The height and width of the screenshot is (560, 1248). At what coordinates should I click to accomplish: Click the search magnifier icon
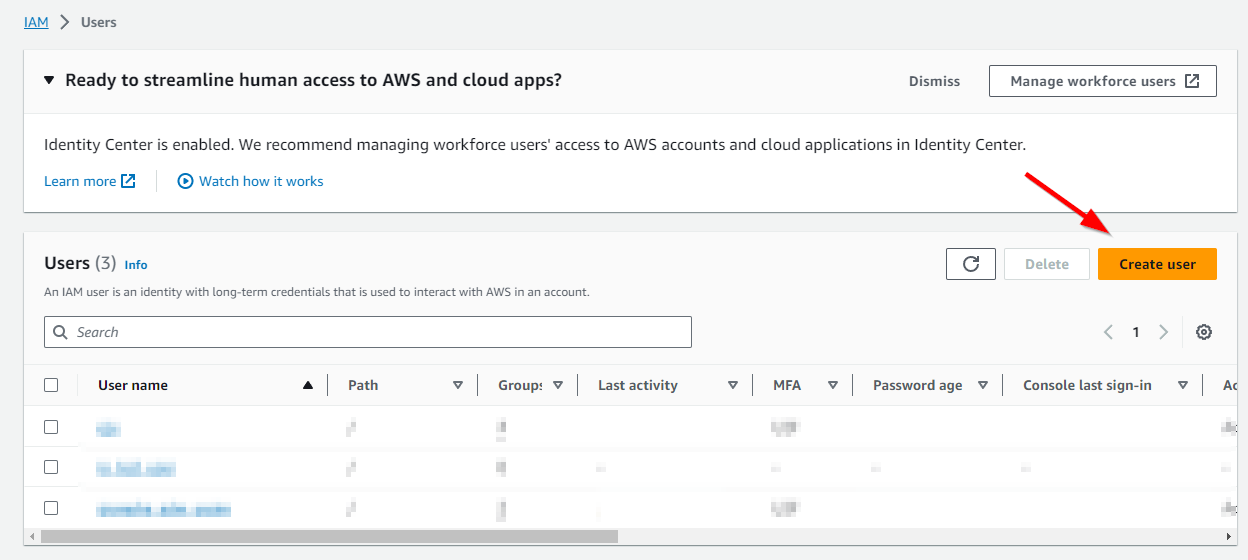[x=60, y=332]
